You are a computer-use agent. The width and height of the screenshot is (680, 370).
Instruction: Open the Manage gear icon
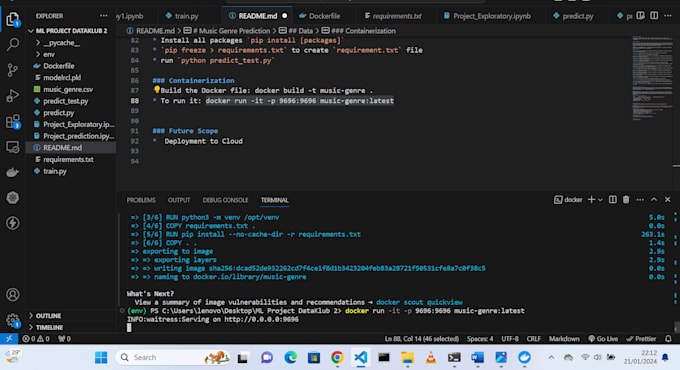click(13, 320)
